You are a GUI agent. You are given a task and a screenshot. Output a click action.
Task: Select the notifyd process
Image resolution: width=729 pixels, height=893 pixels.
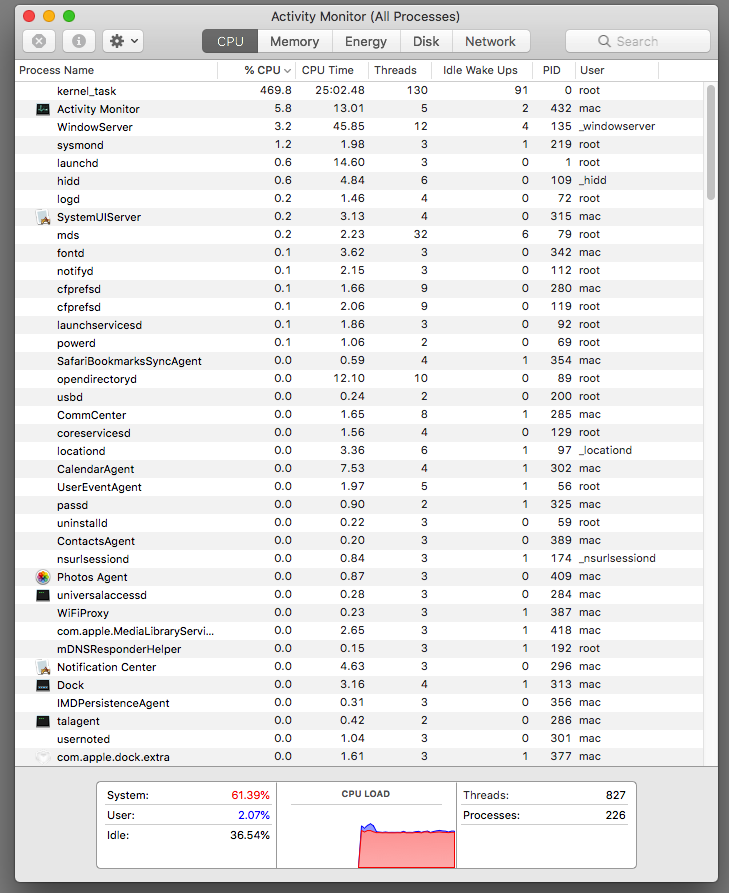tap(359, 271)
